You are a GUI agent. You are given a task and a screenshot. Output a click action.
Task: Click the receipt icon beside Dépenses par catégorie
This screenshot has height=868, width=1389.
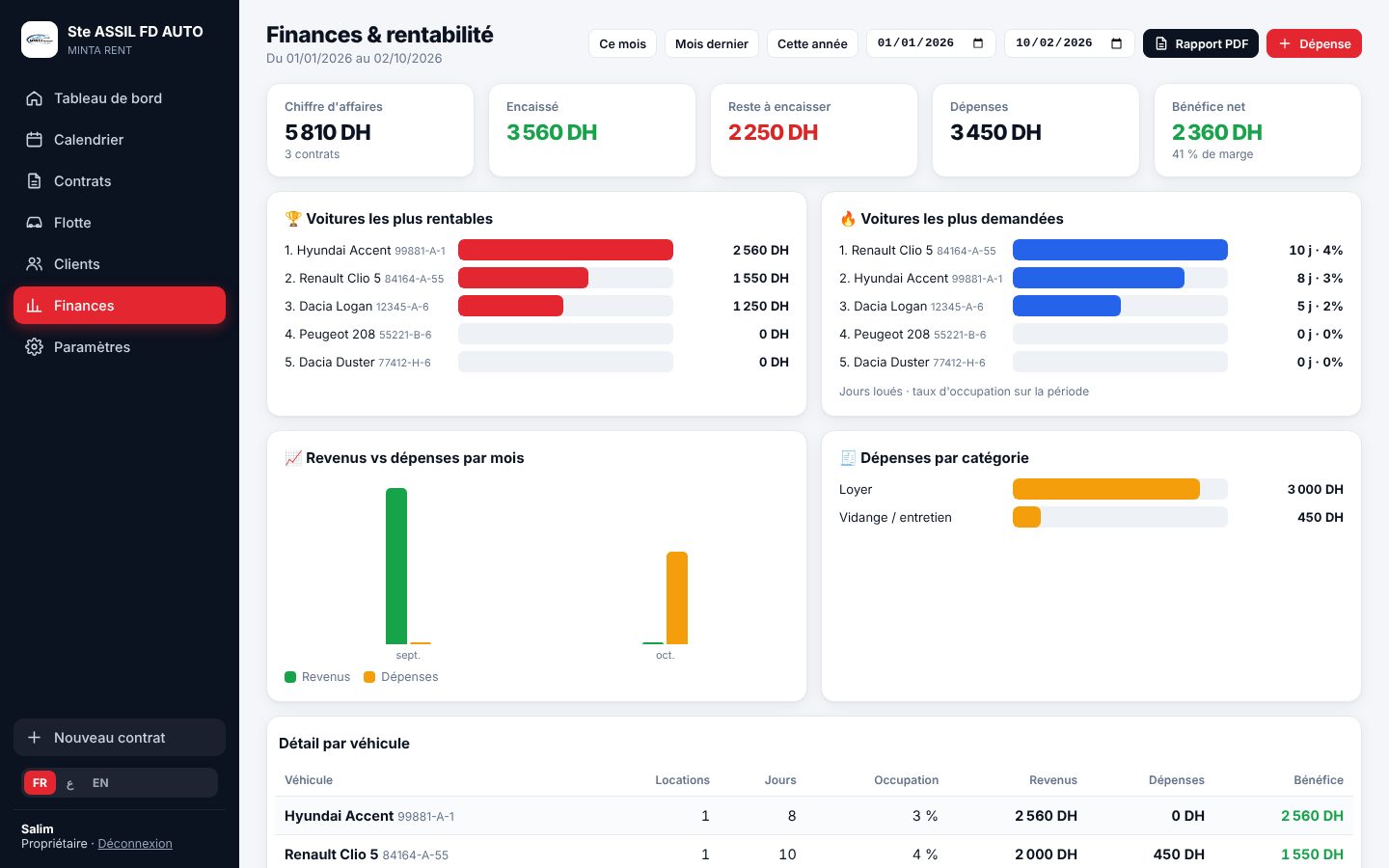[x=848, y=458]
